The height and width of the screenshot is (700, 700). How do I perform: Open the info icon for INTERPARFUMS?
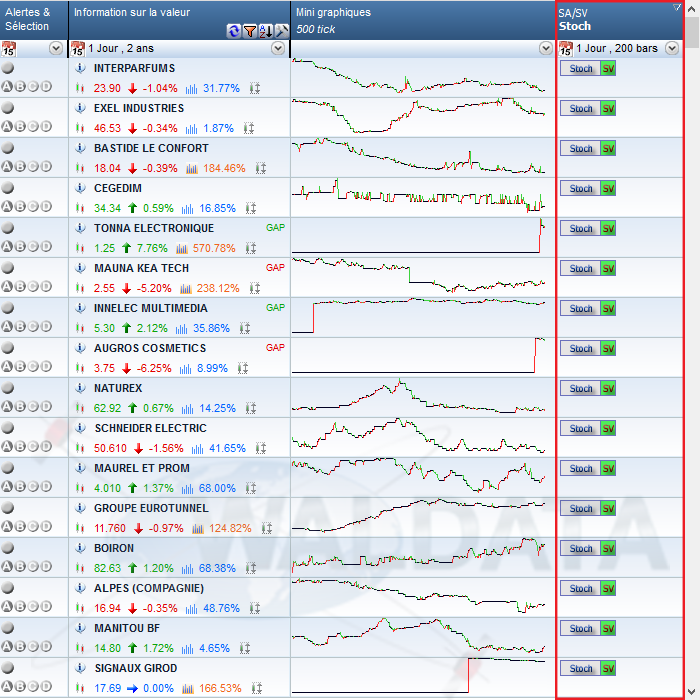tap(80, 68)
